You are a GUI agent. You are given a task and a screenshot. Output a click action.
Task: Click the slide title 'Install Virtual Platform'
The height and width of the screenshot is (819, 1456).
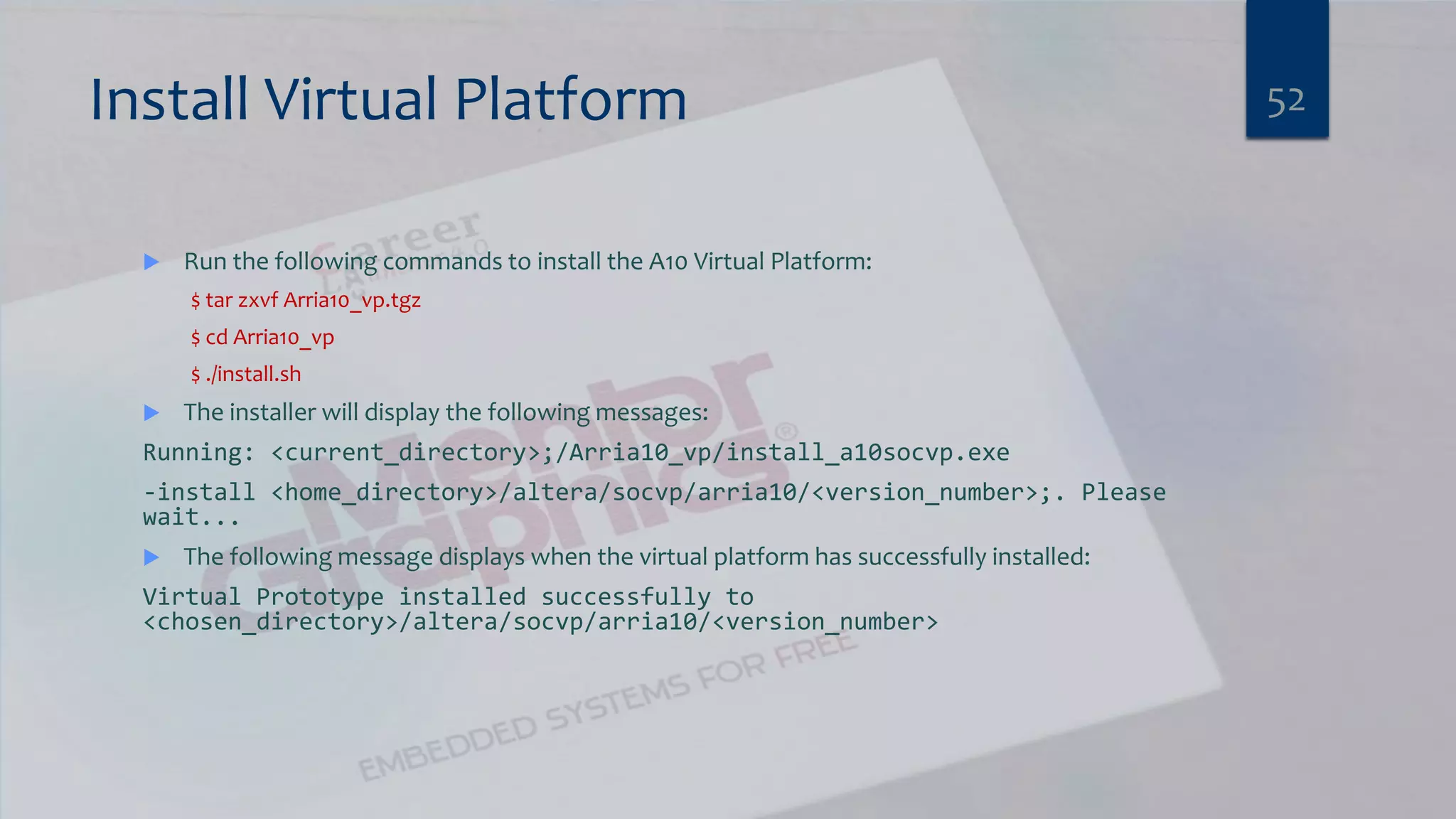point(388,99)
